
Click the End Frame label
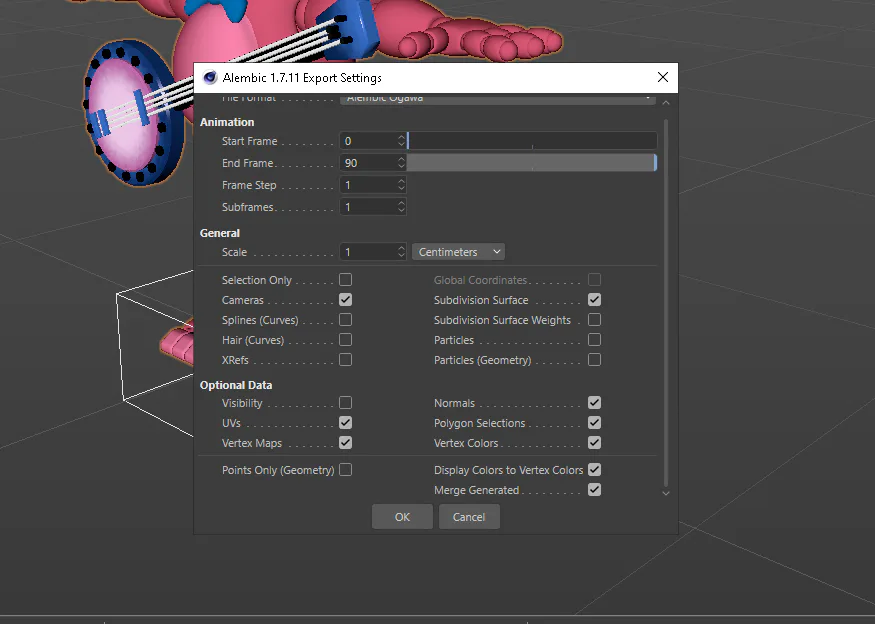[x=247, y=163]
